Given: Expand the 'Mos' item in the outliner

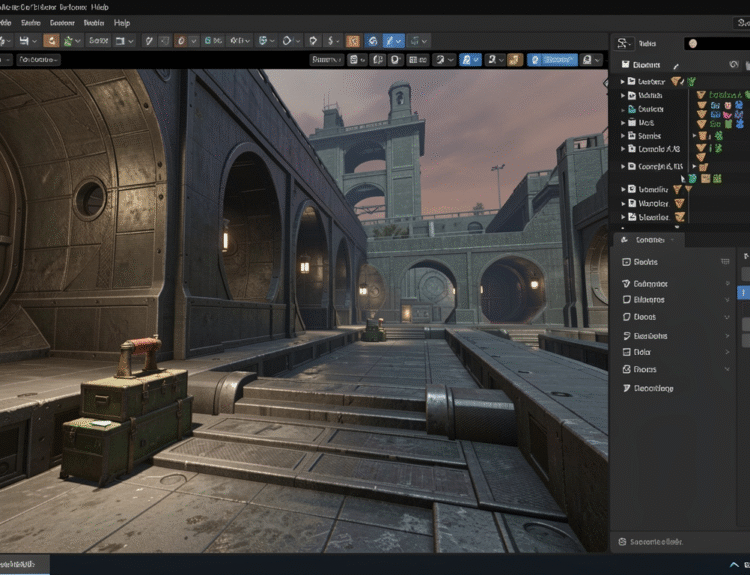Looking at the screenshot, I should click(623, 123).
